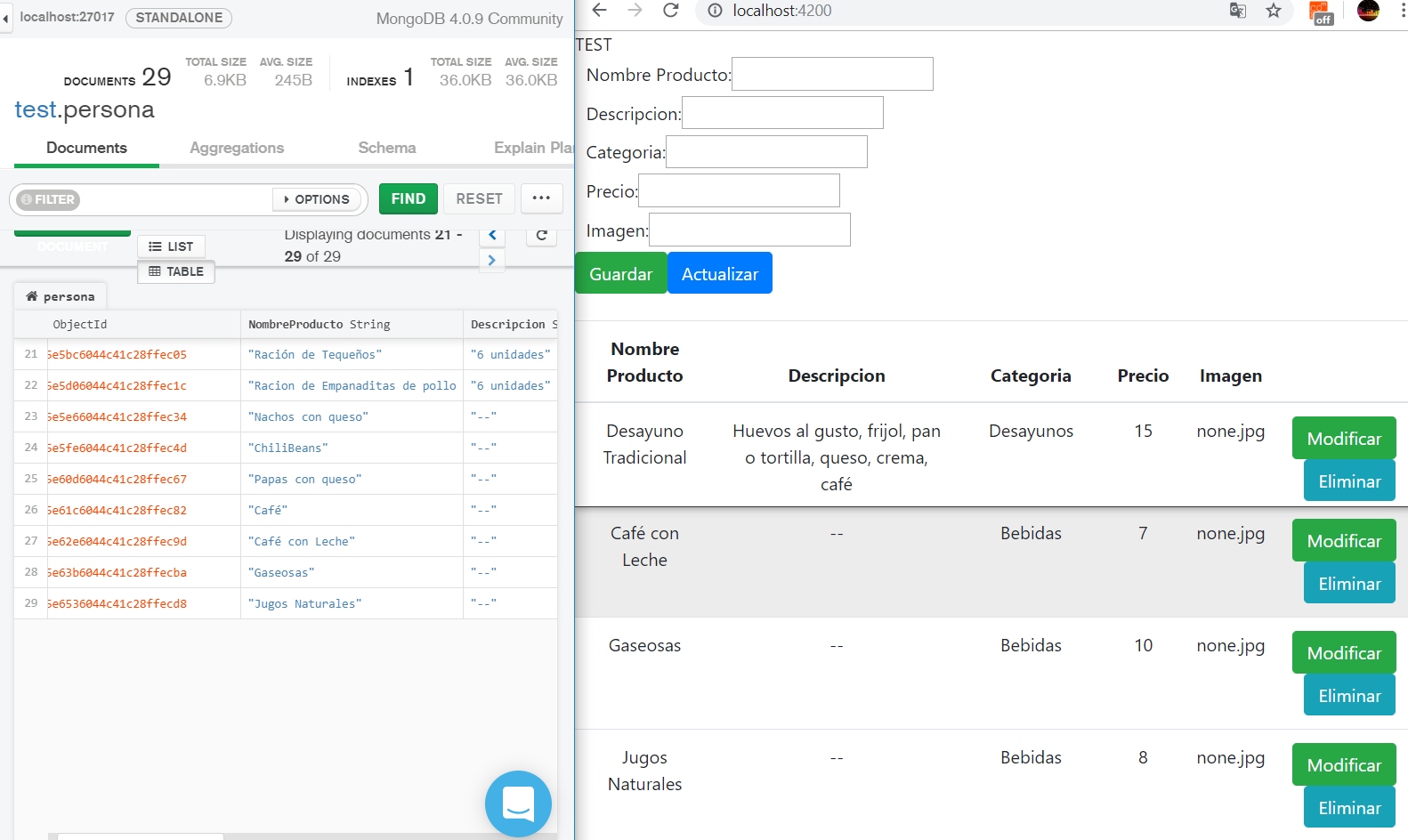Go to next page of documents

492,260
